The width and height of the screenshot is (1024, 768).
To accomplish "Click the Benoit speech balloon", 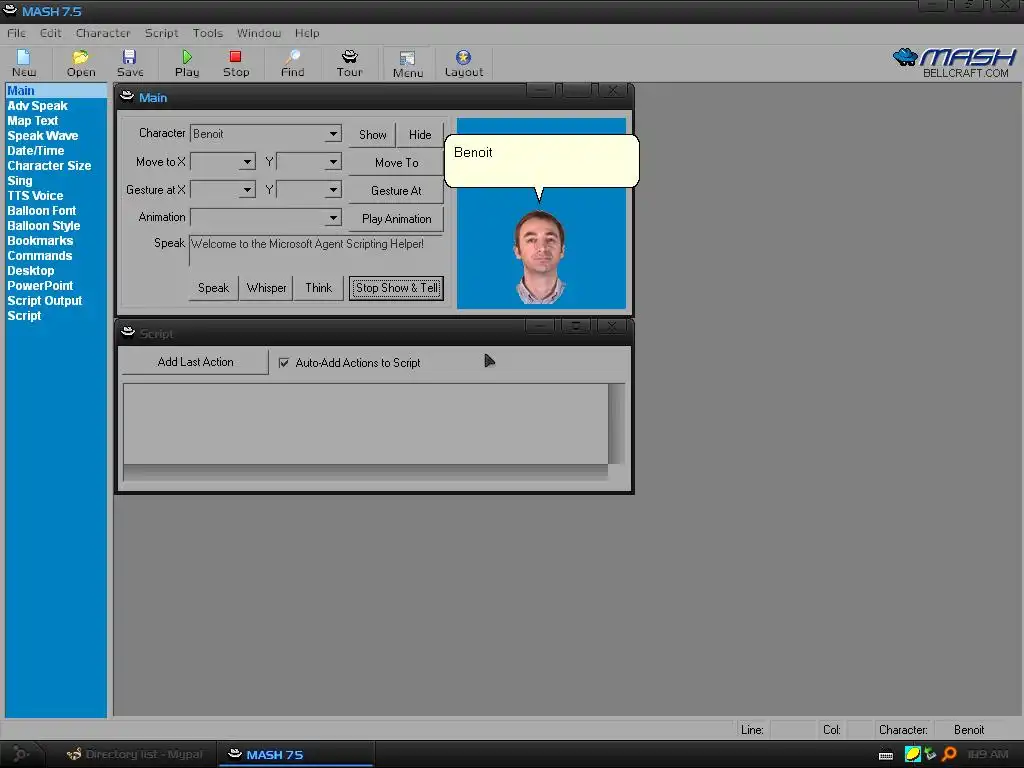I will 541,161.
